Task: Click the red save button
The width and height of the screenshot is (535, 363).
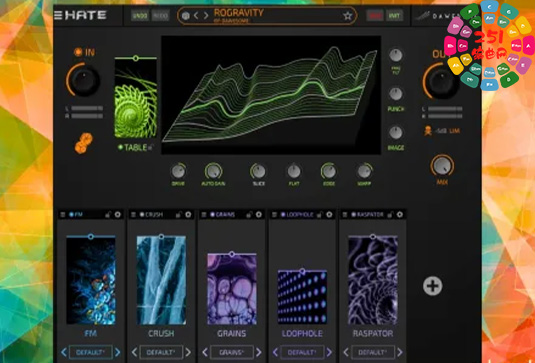Action: click(375, 16)
